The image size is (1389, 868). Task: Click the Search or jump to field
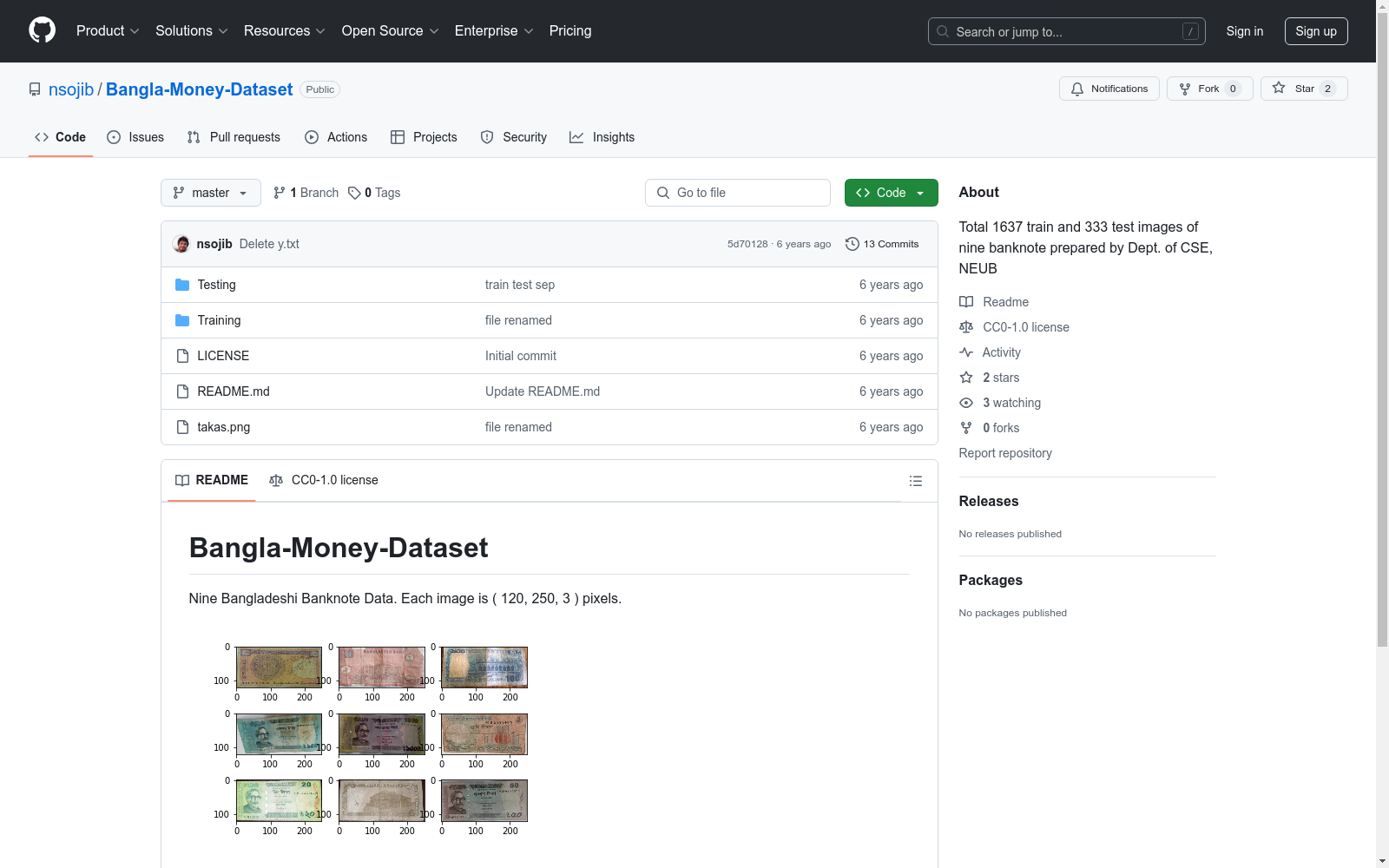(1067, 31)
